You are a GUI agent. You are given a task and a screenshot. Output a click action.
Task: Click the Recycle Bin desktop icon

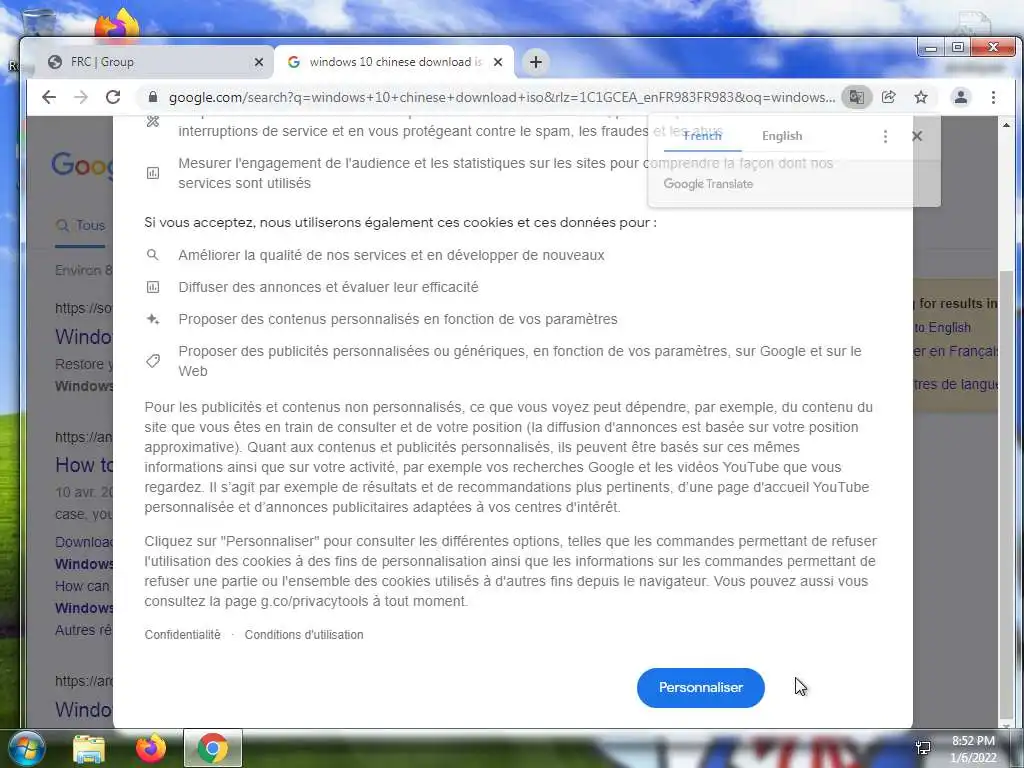[x=38, y=23]
